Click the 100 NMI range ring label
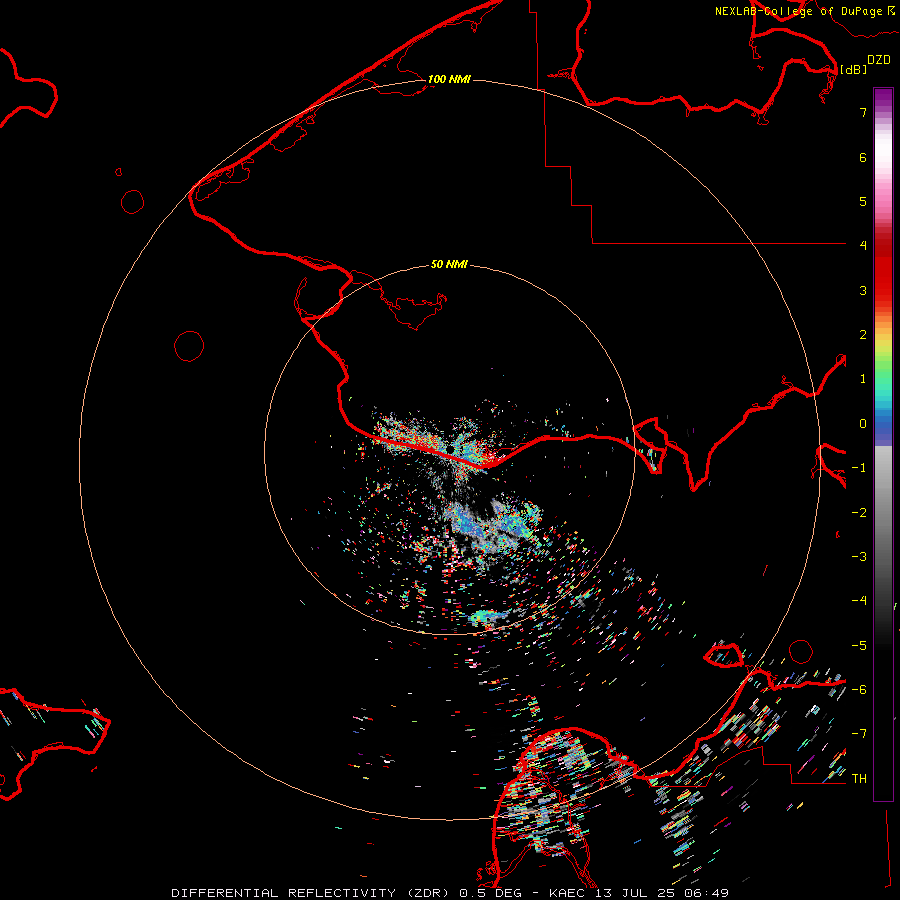The height and width of the screenshot is (900, 900). (449, 79)
